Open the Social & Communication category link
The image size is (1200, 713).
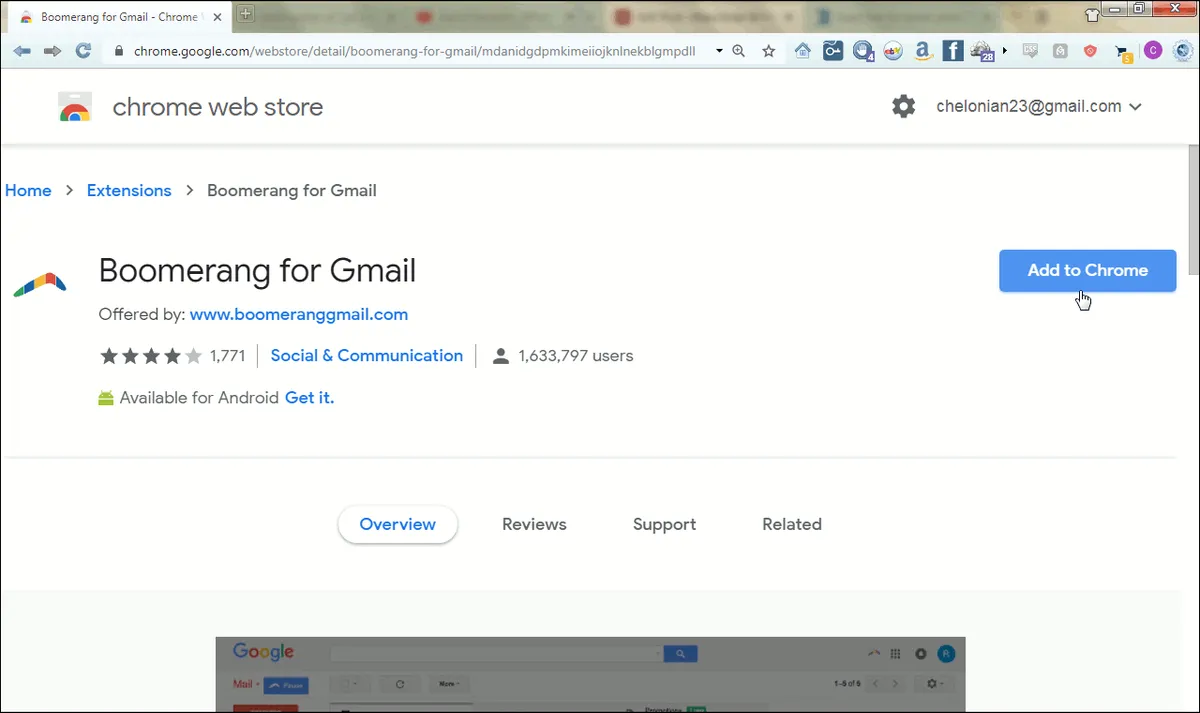[x=367, y=356]
